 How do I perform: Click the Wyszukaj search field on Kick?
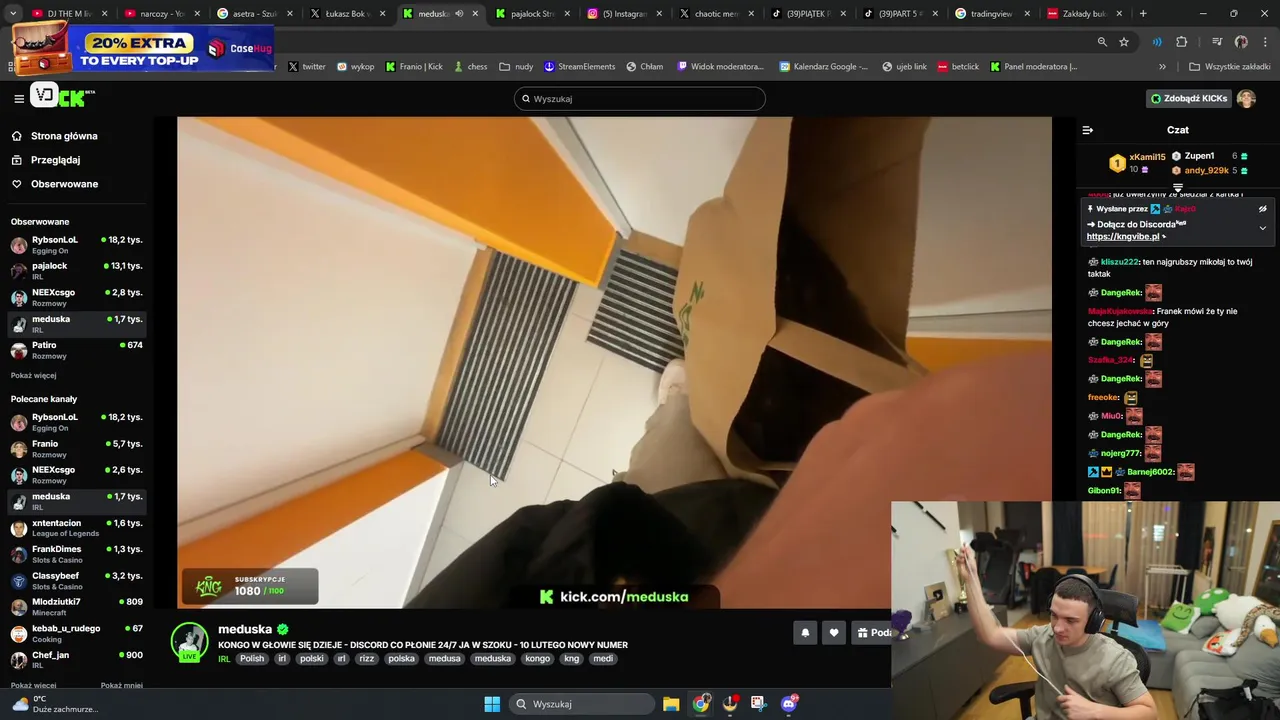640,98
